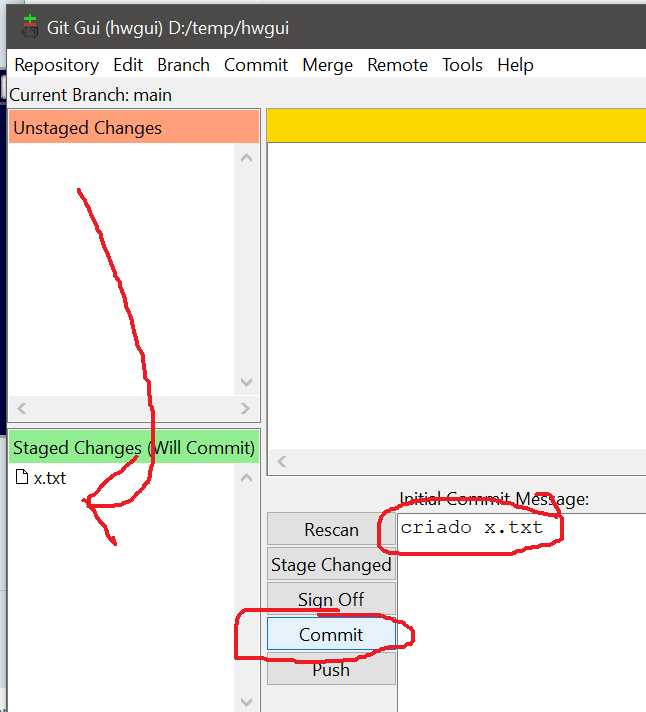Click the Current Branch: main label
The width and height of the screenshot is (646, 712).
tap(90, 95)
